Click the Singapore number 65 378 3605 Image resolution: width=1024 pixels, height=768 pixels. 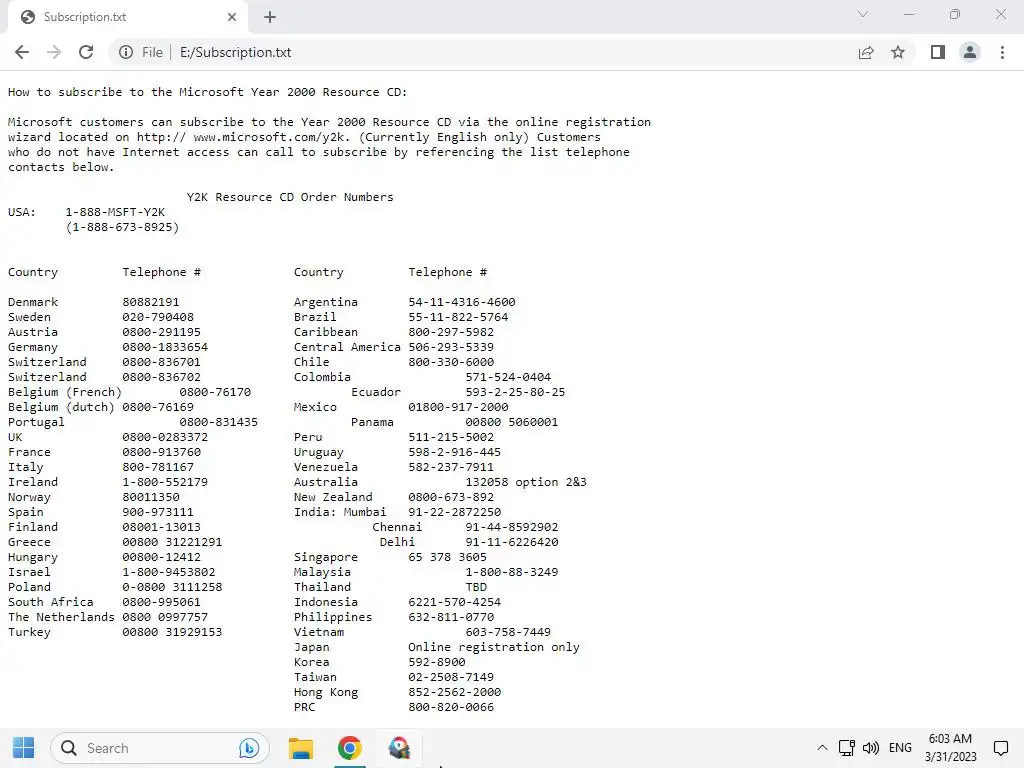447,558
